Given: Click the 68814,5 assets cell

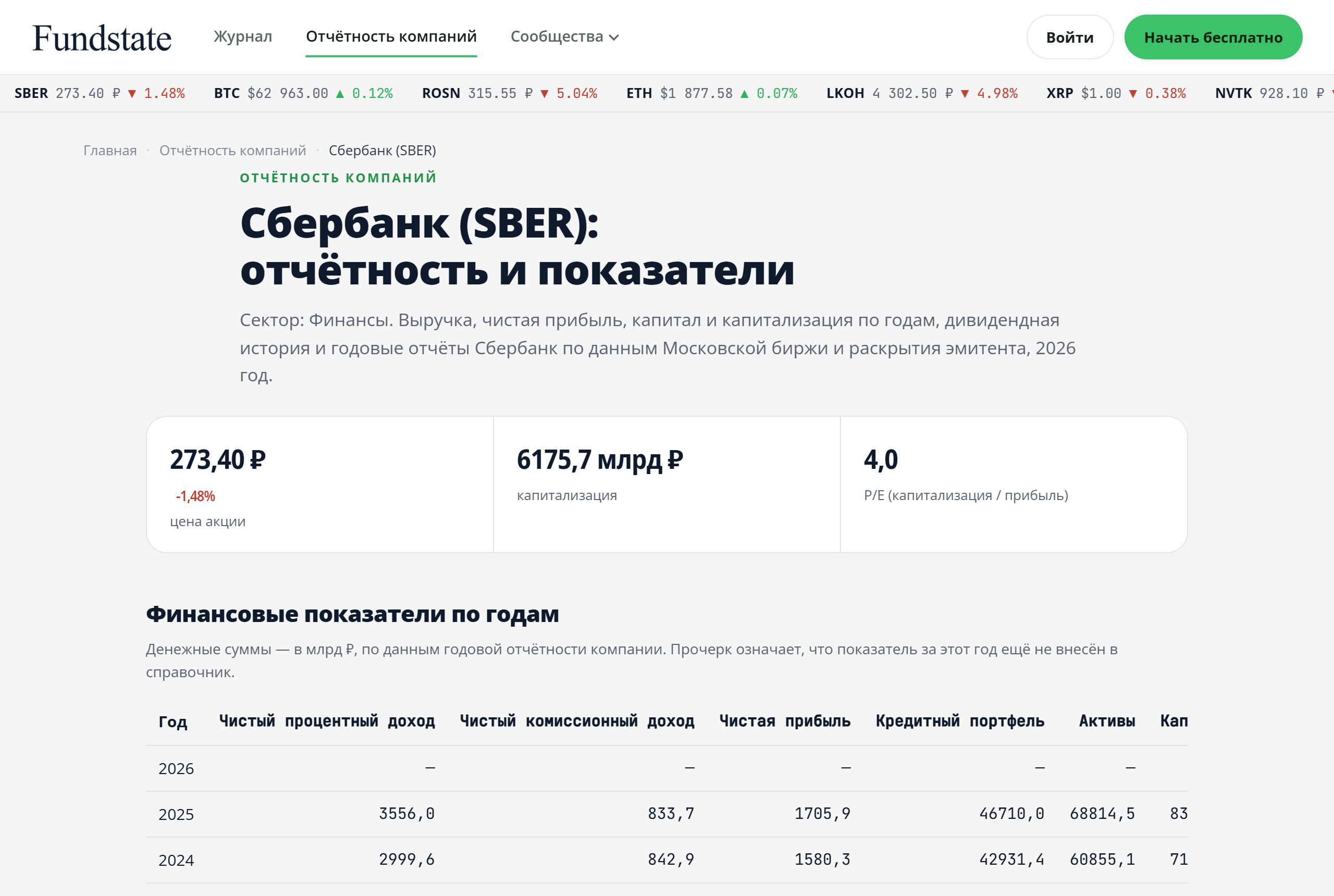Looking at the screenshot, I should [x=1103, y=814].
